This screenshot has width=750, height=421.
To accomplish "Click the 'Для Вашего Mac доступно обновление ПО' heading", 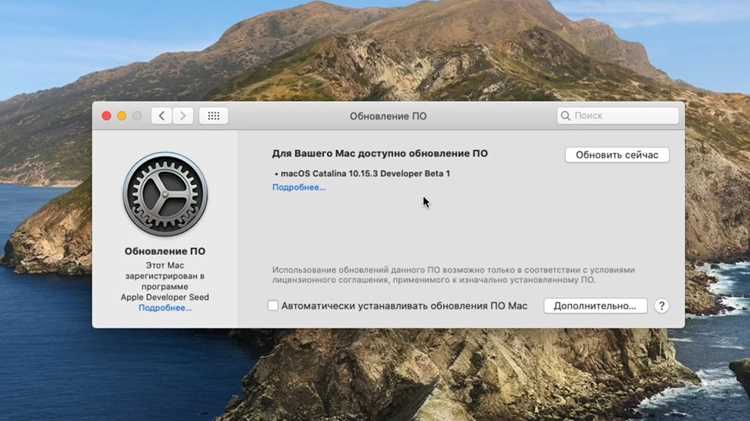I will 380,154.
